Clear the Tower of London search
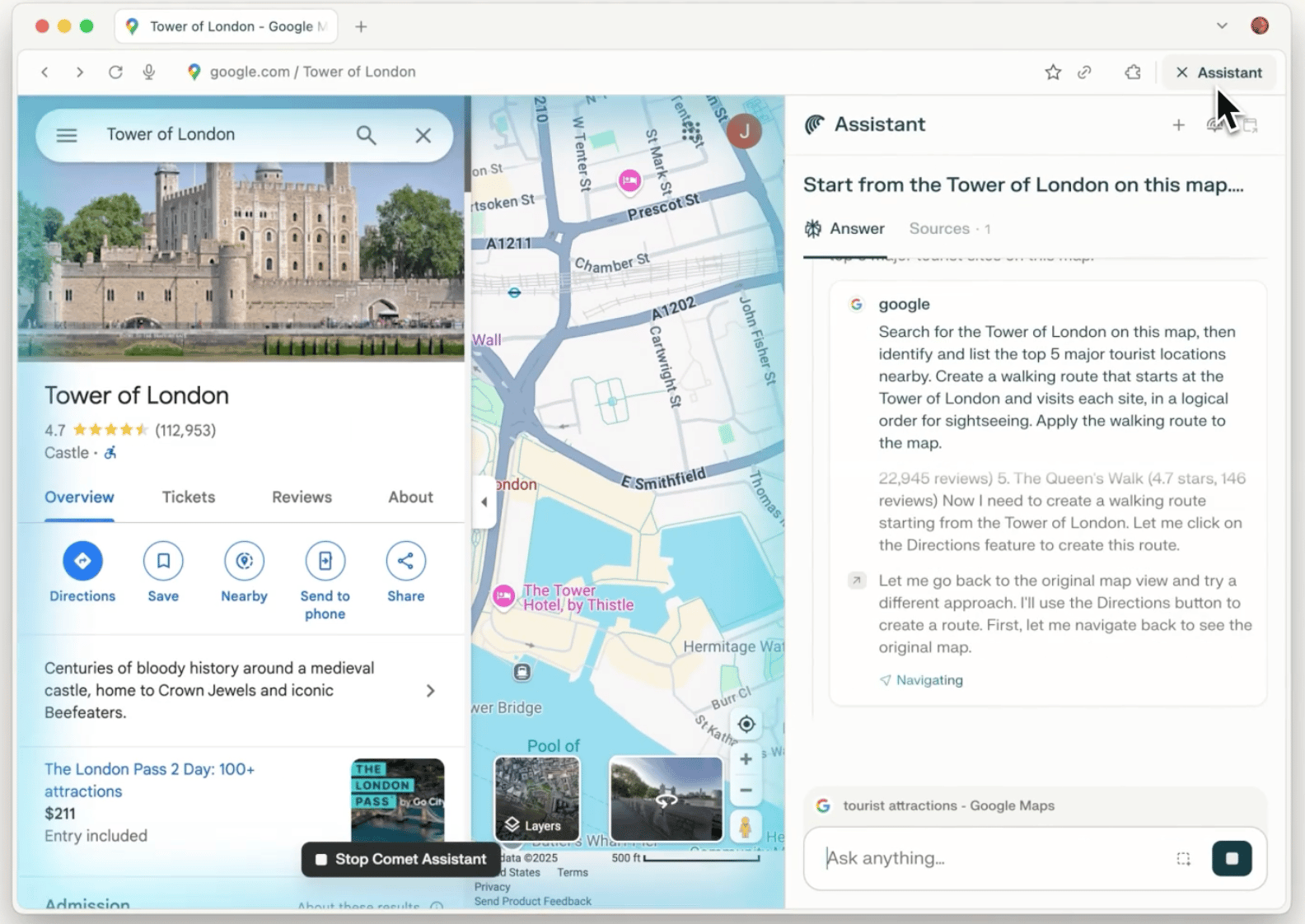 423,135
